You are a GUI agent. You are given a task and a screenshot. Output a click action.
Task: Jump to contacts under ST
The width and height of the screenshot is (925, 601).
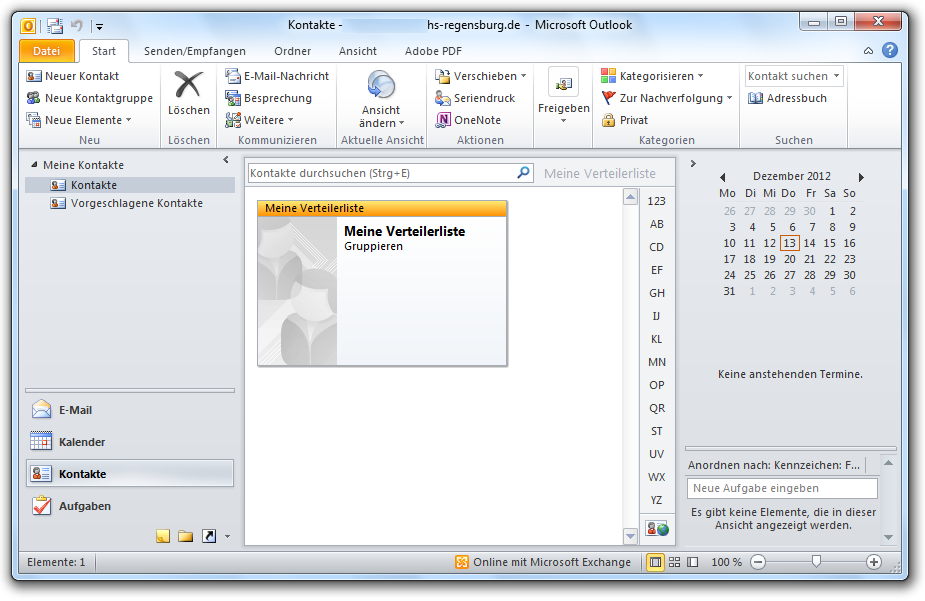point(657,431)
